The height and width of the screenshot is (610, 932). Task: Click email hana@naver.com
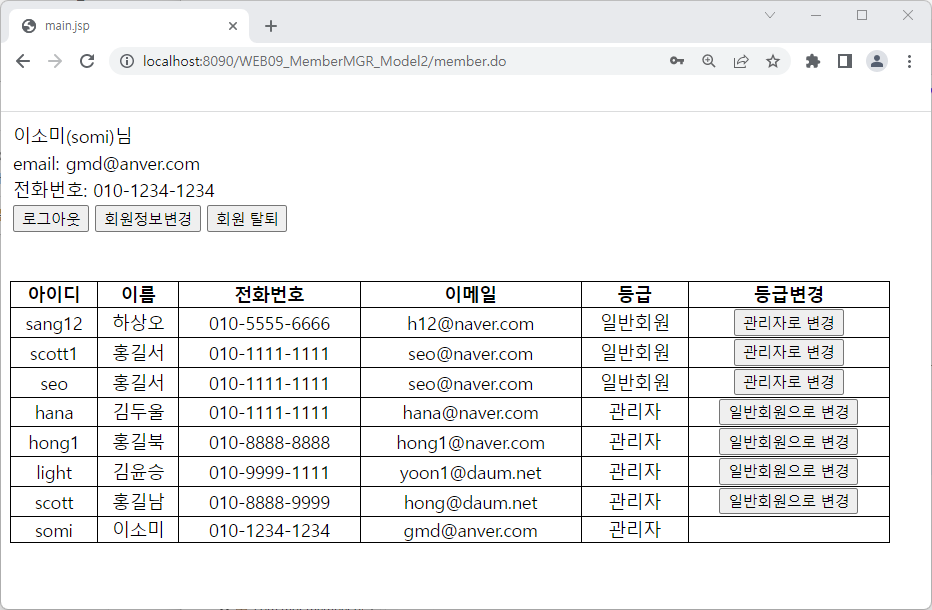[x=471, y=413]
